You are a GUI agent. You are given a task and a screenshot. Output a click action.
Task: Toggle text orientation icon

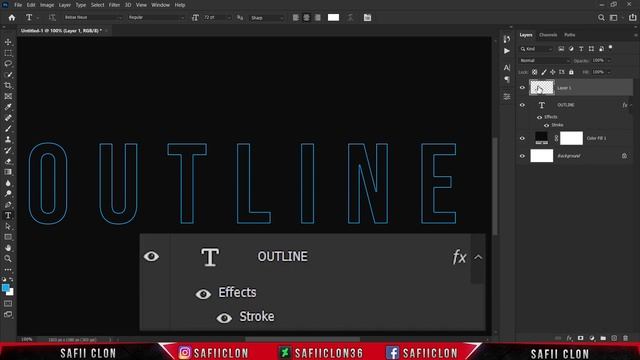52,18
